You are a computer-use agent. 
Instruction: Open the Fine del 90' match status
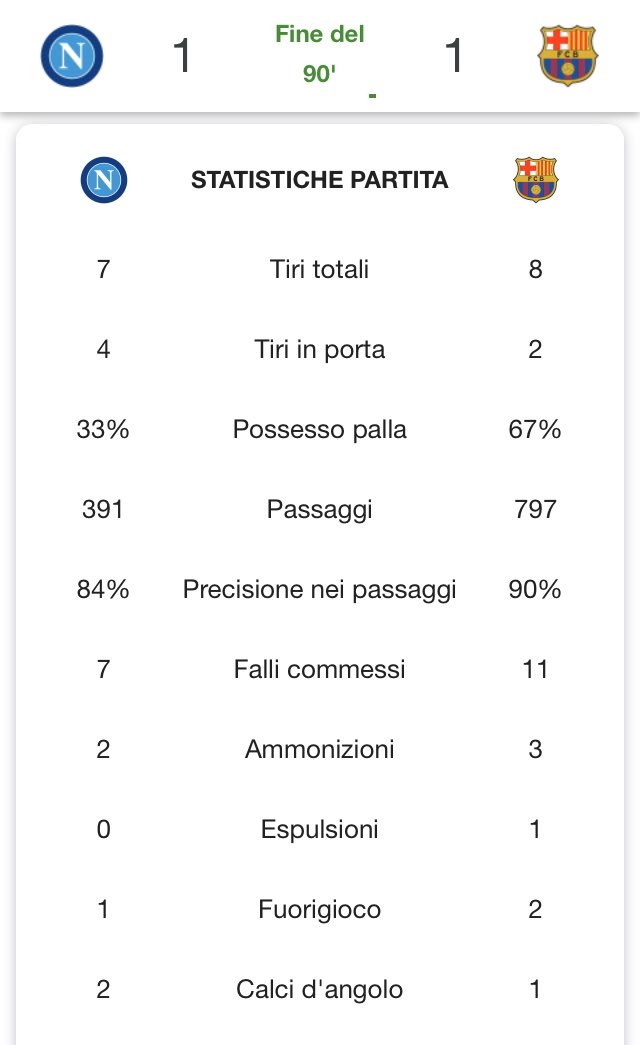click(320, 54)
